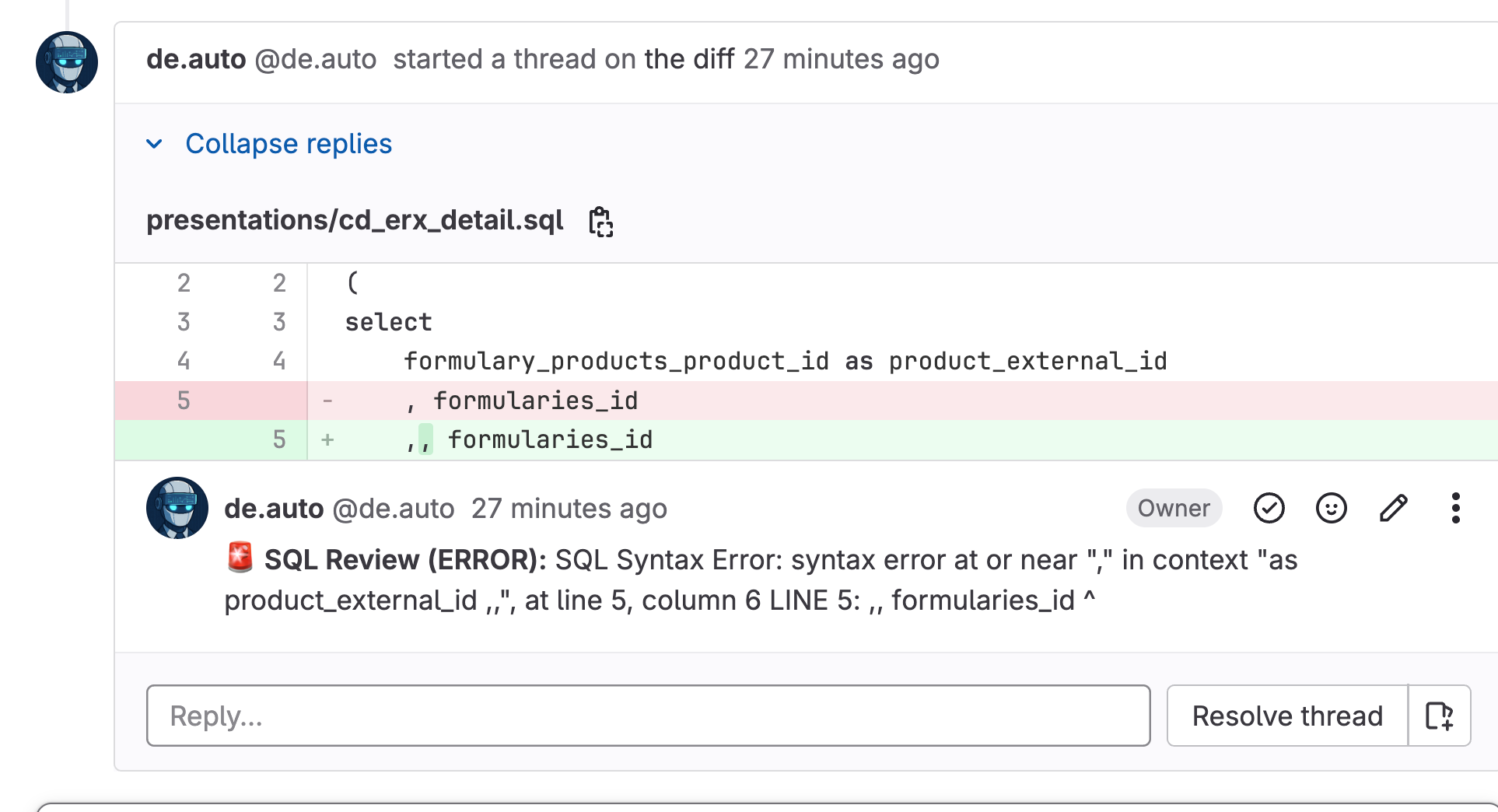
Task: Click the Collapse replies chevron arrow
Action: pos(153,143)
